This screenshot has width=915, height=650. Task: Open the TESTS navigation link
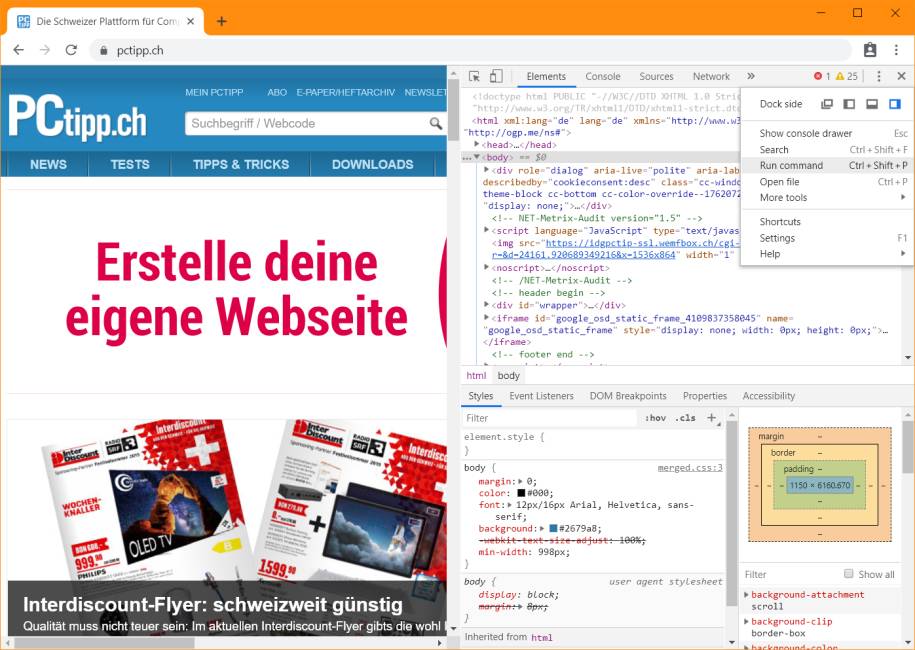131,164
